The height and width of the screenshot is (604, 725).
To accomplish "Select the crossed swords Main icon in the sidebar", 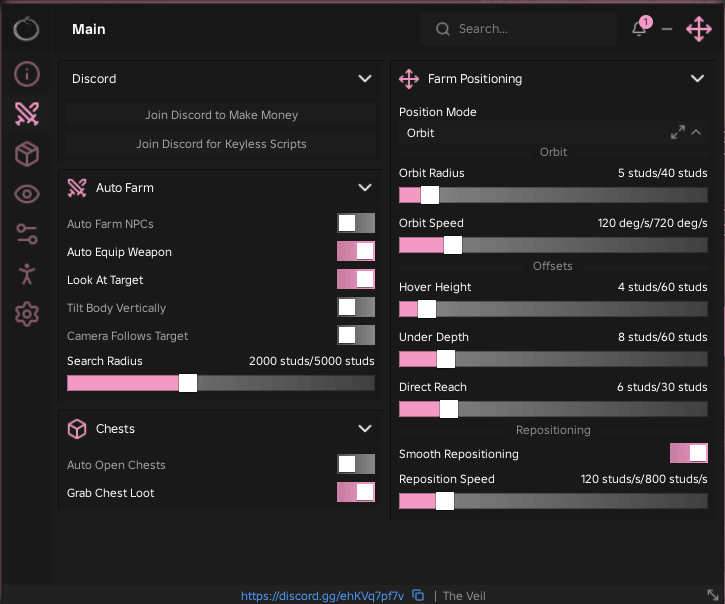I will click(27, 114).
